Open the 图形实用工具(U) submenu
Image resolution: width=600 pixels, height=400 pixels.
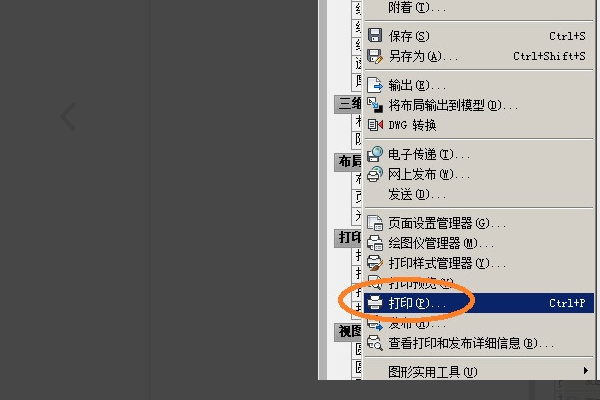point(478,371)
